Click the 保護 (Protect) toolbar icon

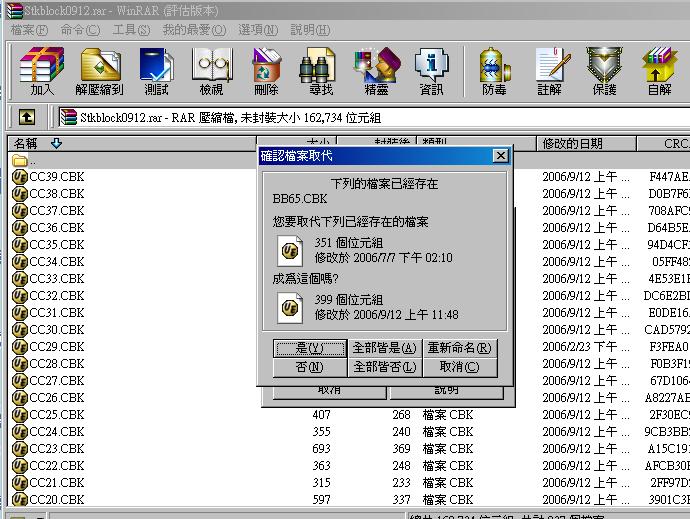[x=604, y=72]
